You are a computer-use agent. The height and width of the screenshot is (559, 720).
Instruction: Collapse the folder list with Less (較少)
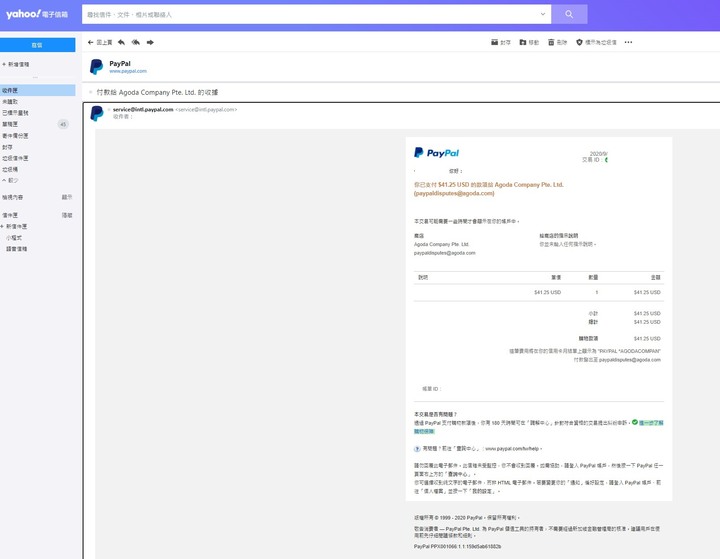click(x=11, y=181)
